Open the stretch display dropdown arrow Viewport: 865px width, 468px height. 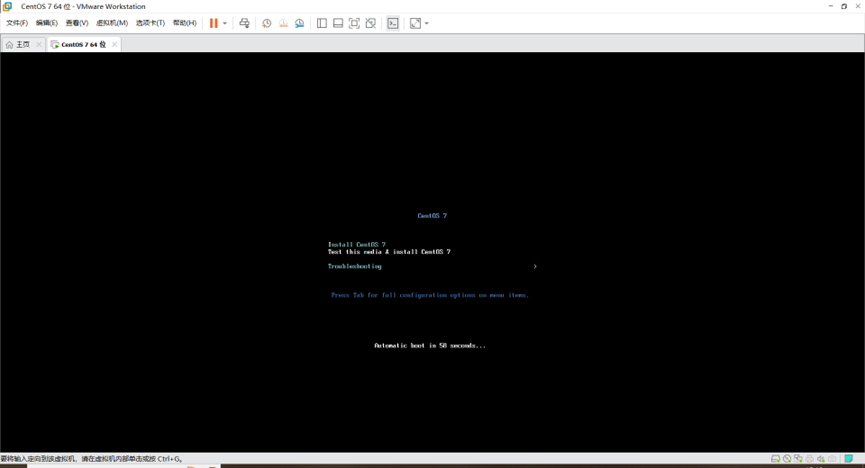point(426,23)
